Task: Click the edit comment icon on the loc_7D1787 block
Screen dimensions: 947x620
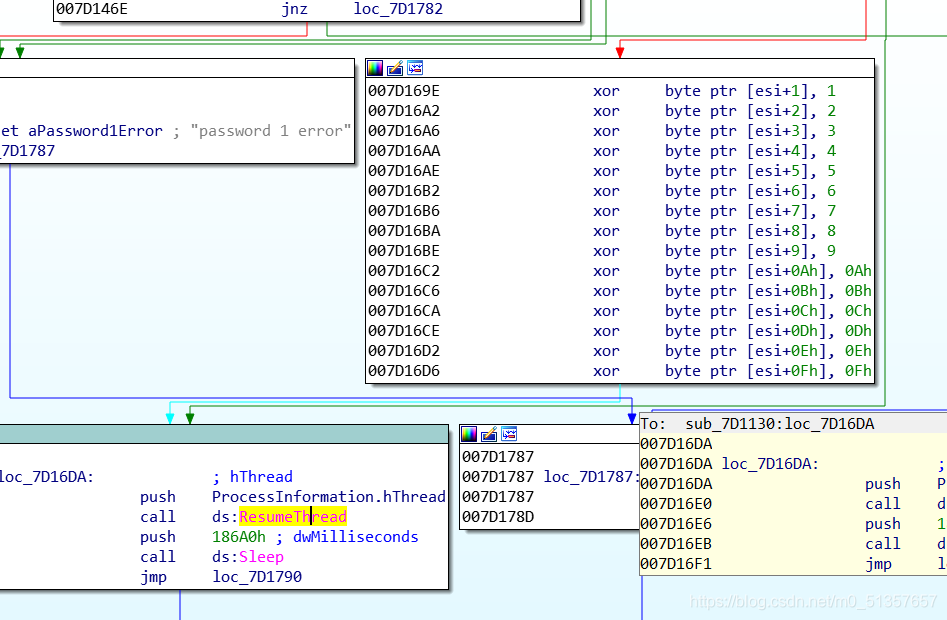Action: point(489,434)
